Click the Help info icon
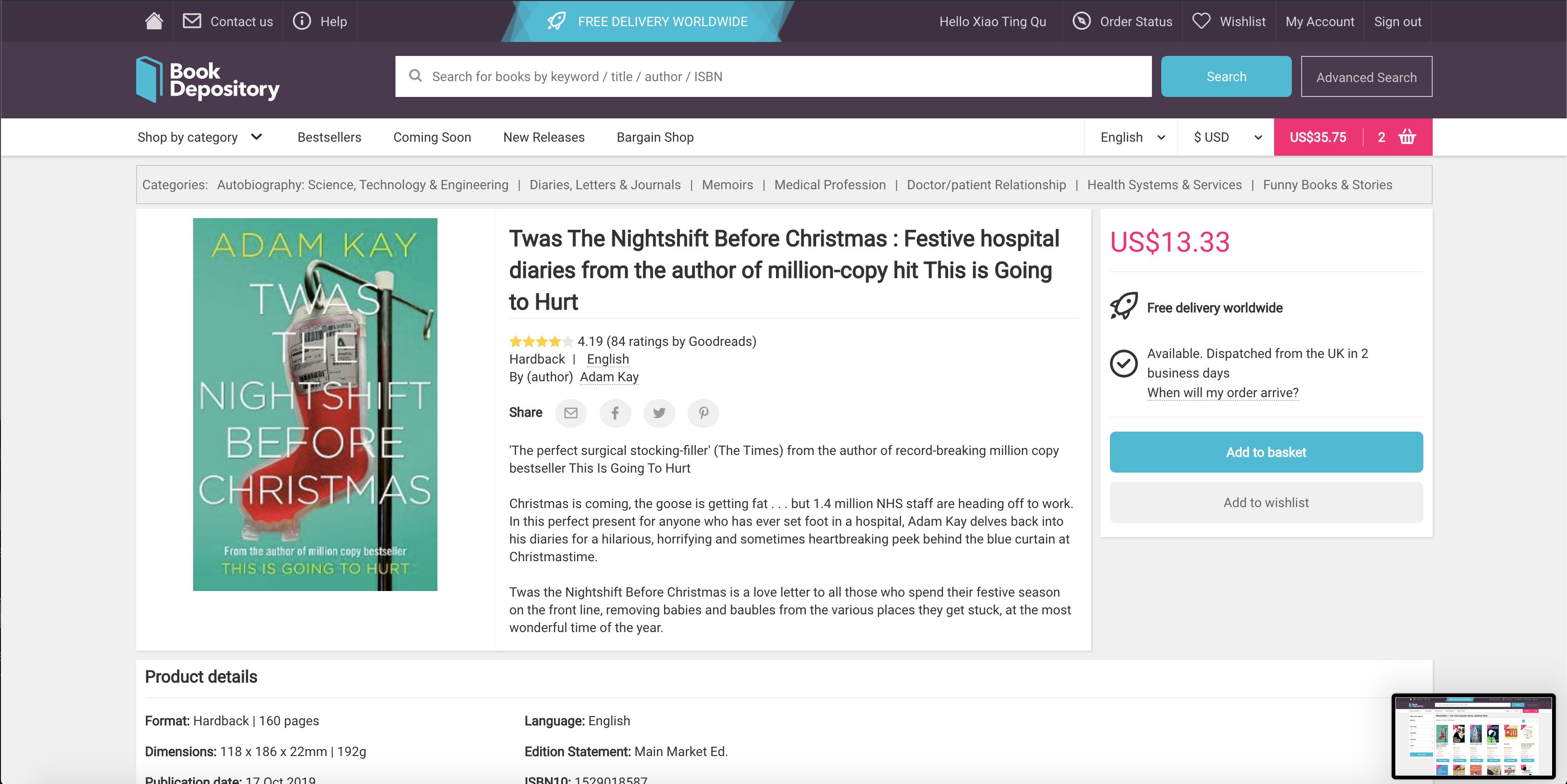Screen dimensions: 1567x784 tap(302, 21)
